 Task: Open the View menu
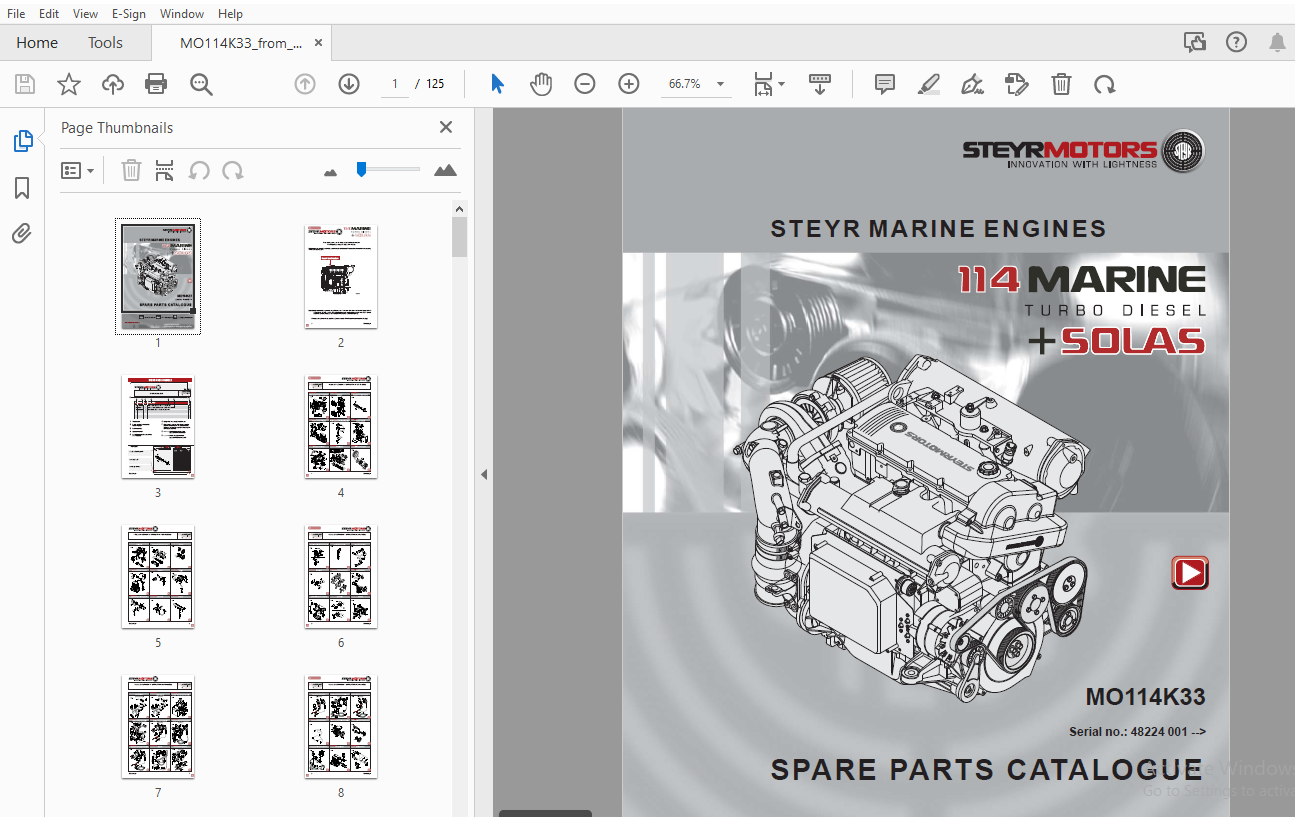(86, 13)
